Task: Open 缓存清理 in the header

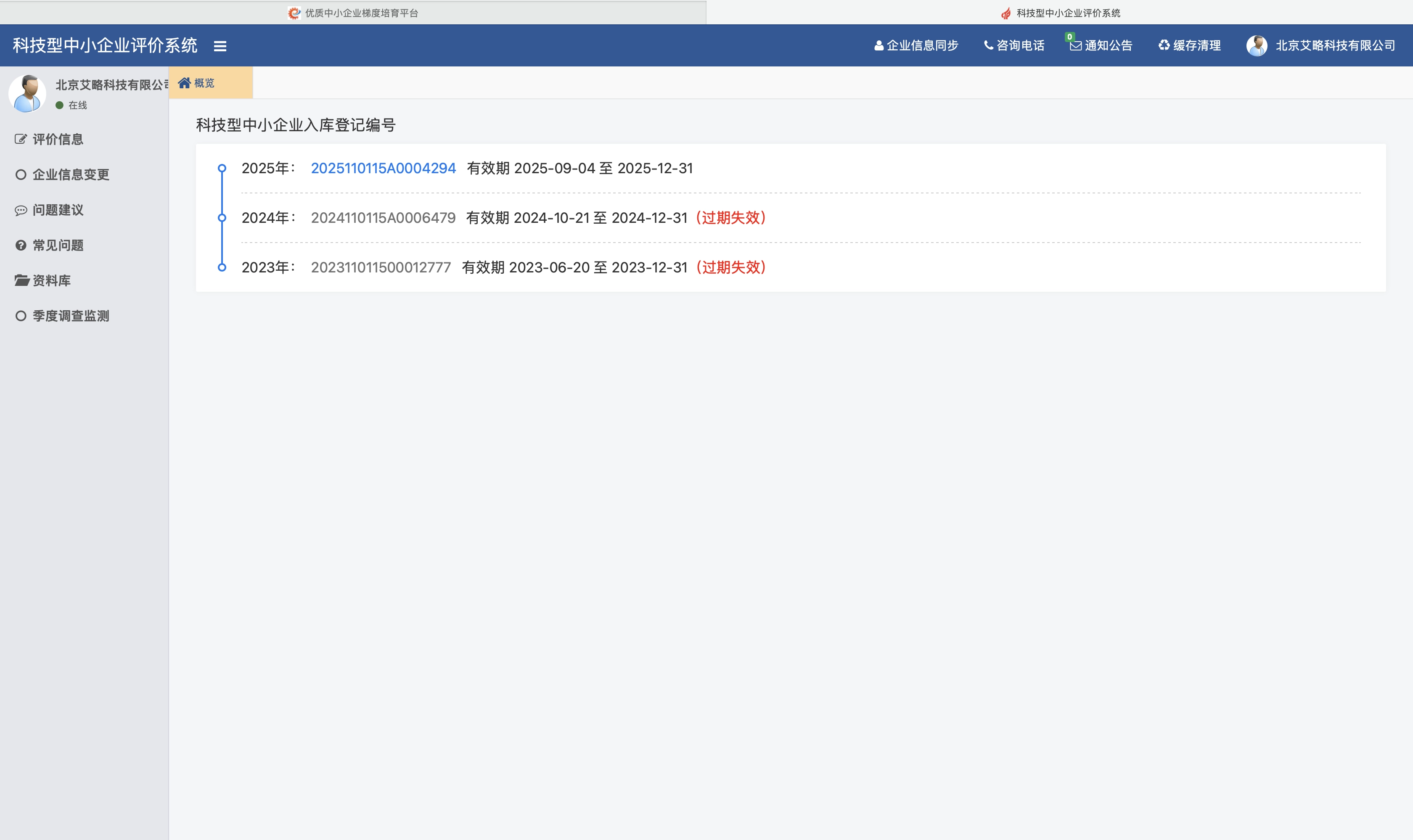Action: coord(1189,45)
